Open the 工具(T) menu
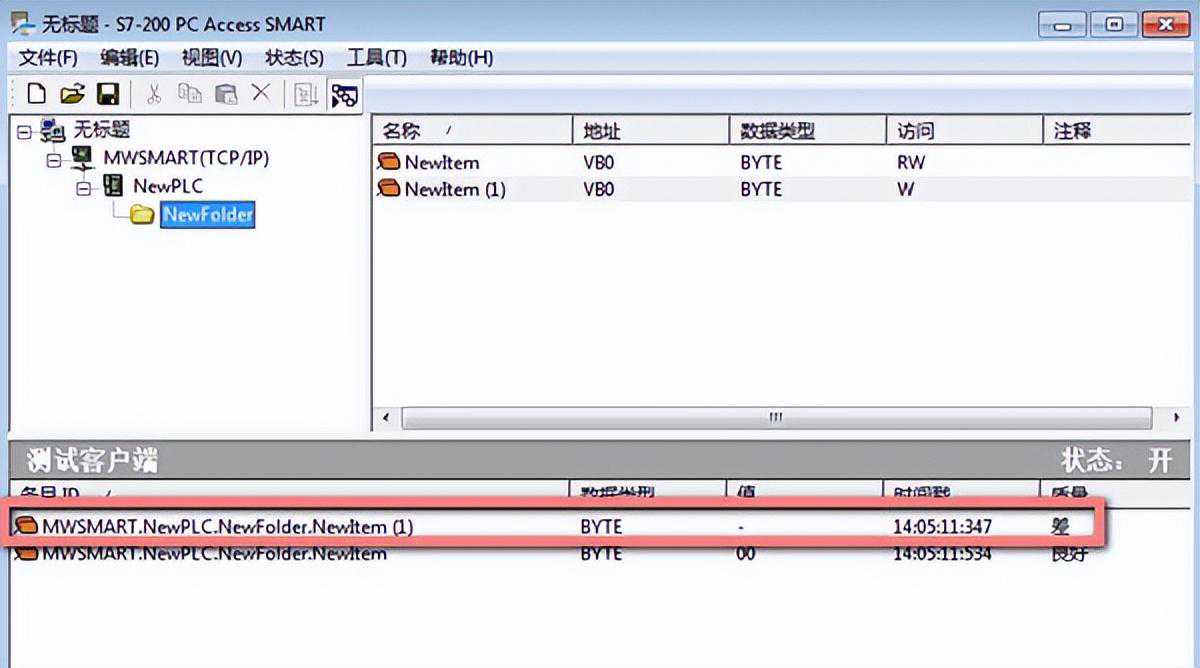This screenshot has width=1200, height=668. (x=376, y=58)
